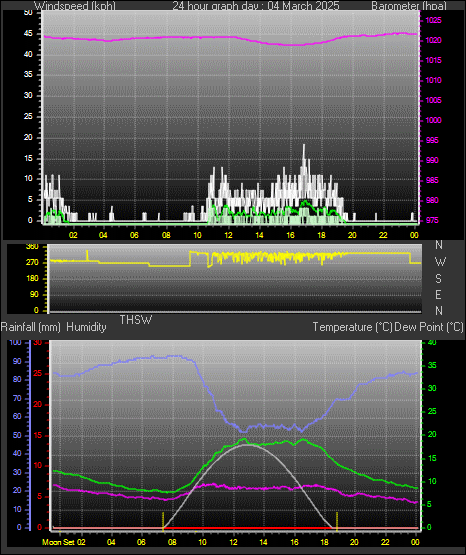Image resolution: width=466 pixels, height=555 pixels.
Task: Click the 100 humidity axis label
Action: 15,343
